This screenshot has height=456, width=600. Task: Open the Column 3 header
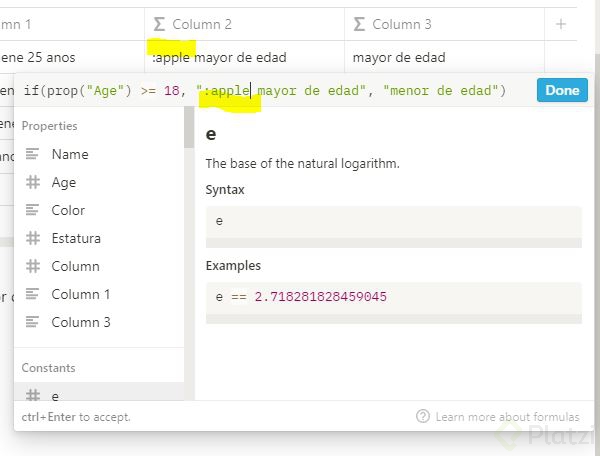pos(444,24)
